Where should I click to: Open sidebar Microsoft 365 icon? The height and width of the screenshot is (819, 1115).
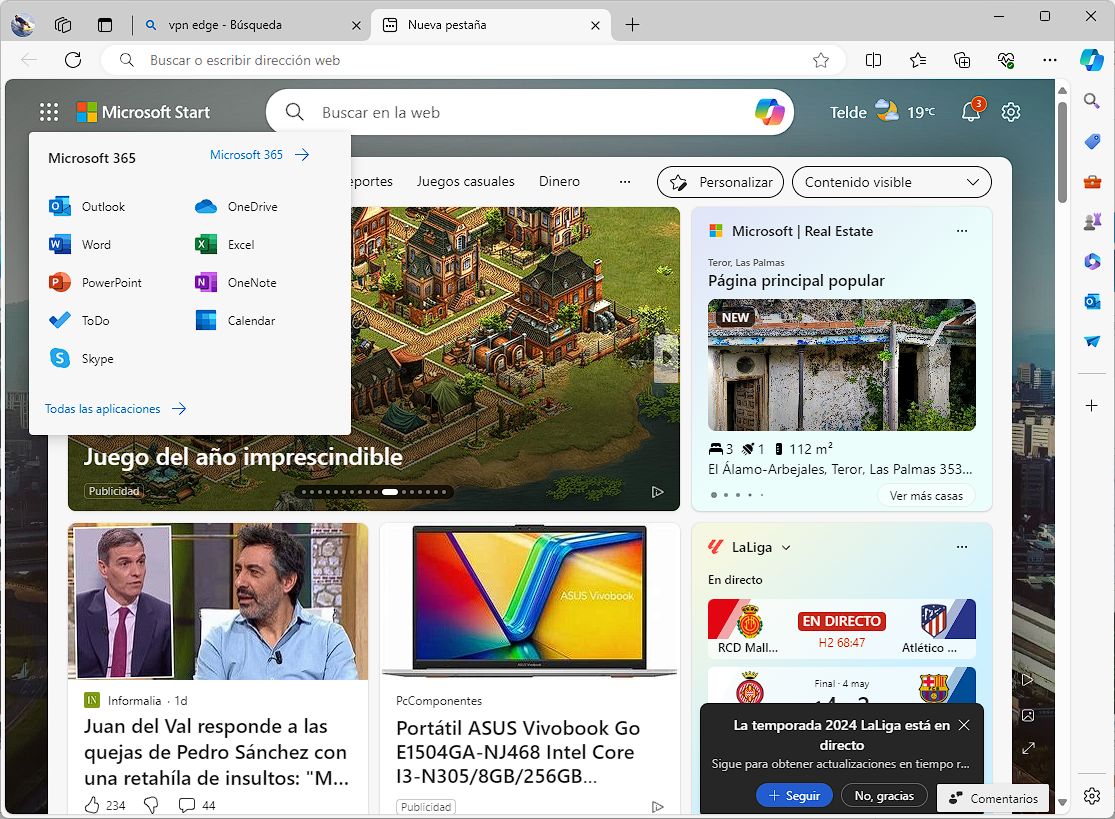point(1092,262)
